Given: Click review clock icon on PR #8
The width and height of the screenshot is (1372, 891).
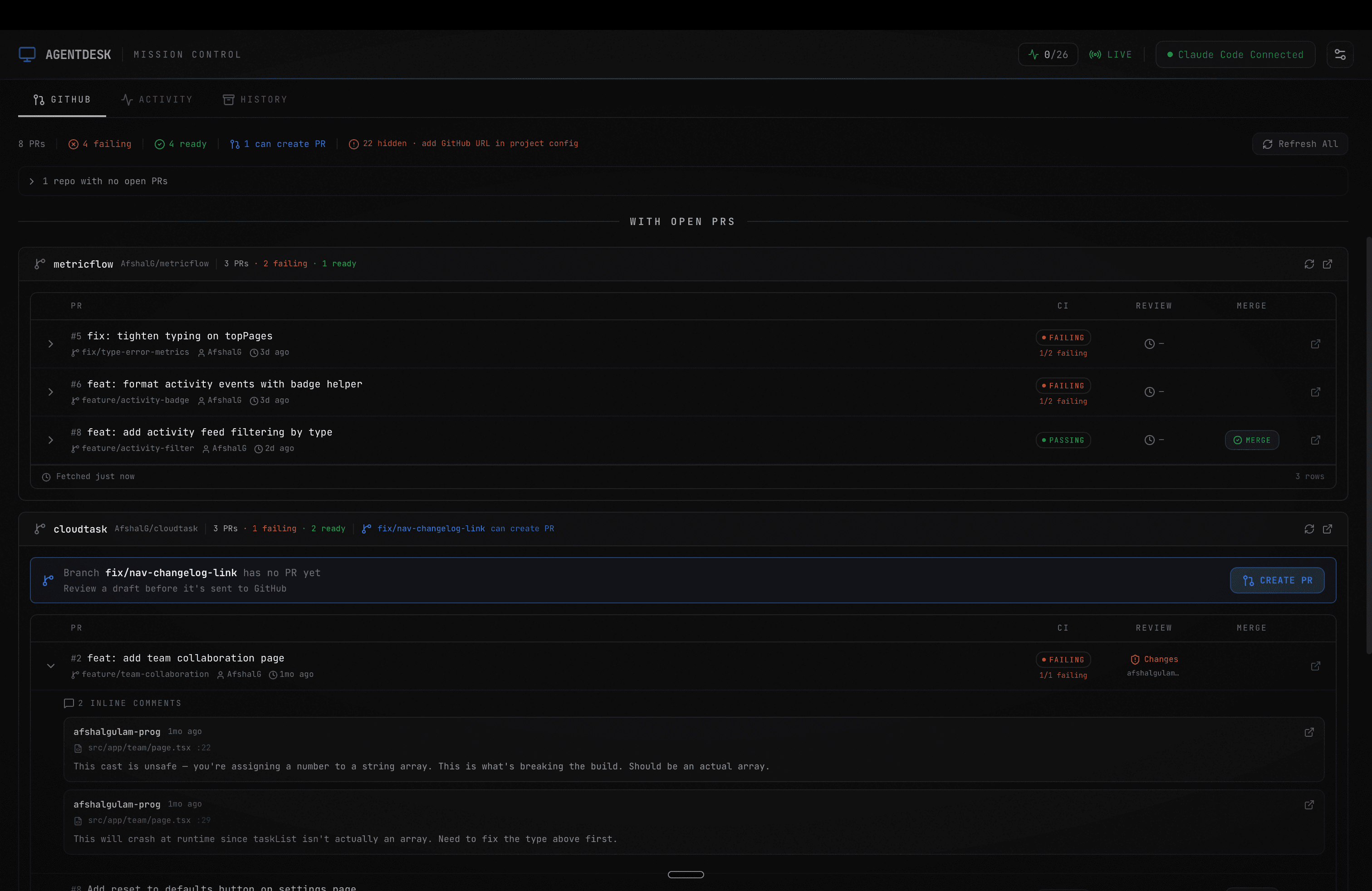Looking at the screenshot, I should (1149, 441).
